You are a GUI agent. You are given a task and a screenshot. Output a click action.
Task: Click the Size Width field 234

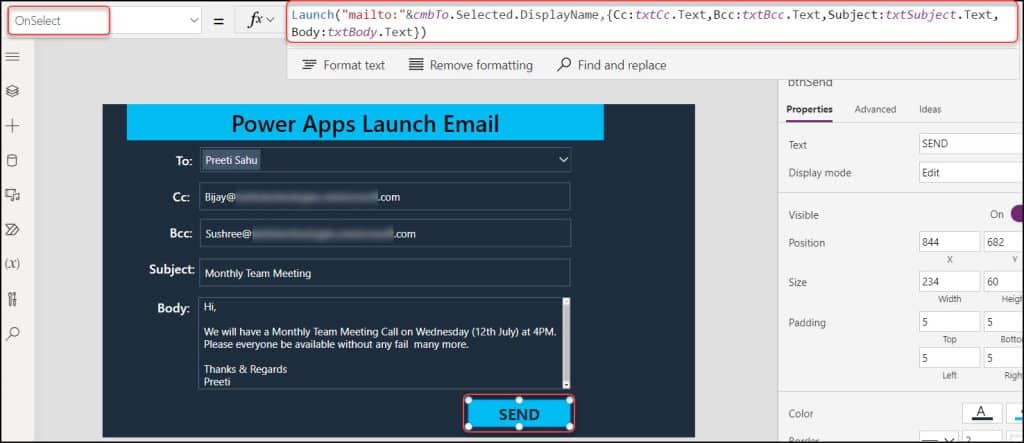[949, 282]
